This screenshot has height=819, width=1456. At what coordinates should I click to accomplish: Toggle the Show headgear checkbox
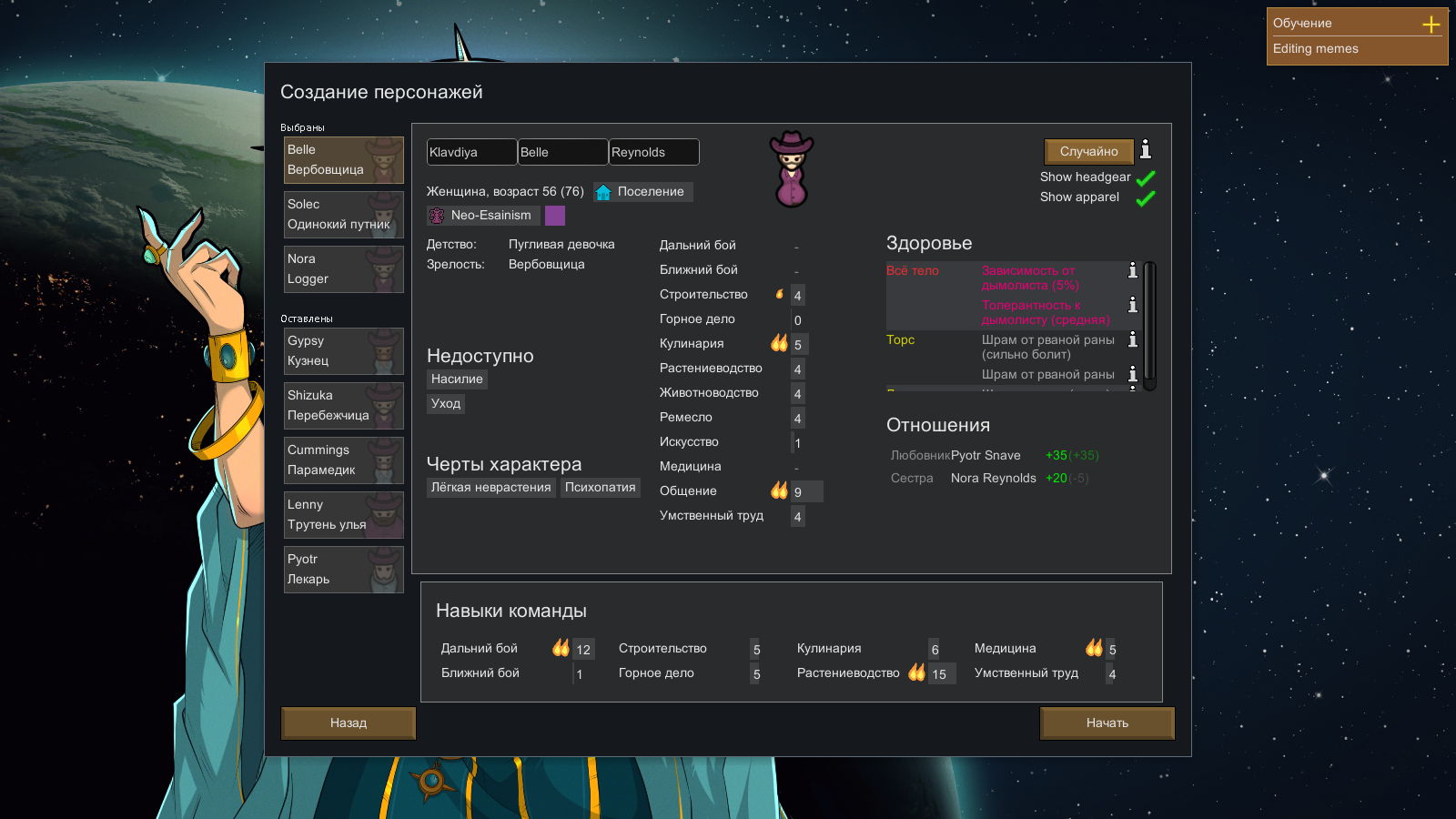click(1146, 177)
